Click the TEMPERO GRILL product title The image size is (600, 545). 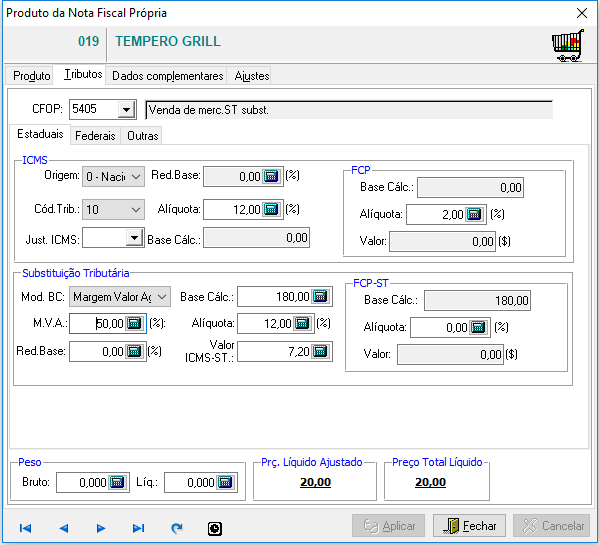click(x=168, y=41)
